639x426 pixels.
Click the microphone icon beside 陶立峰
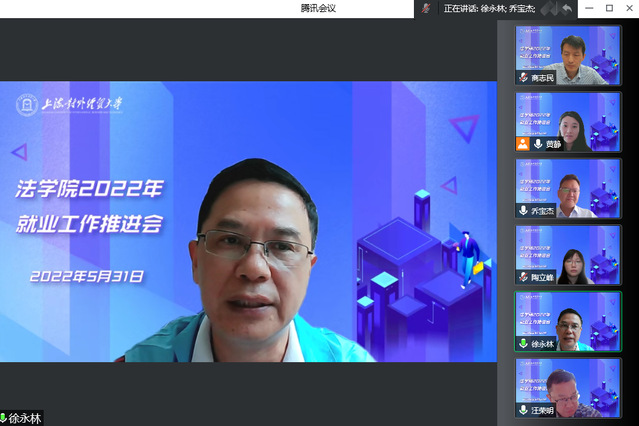point(522,277)
